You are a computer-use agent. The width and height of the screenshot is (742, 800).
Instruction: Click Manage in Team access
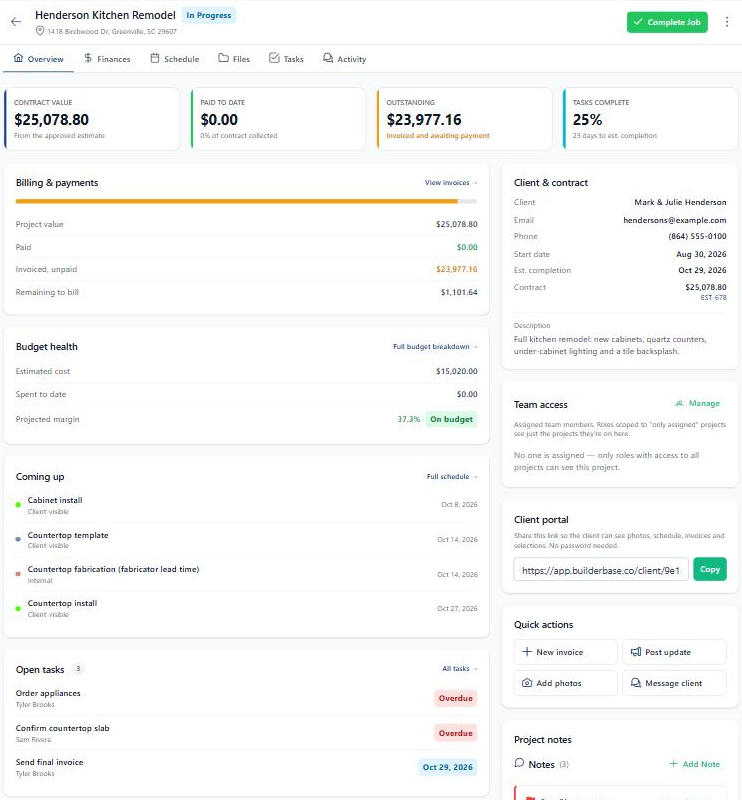(x=698, y=403)
